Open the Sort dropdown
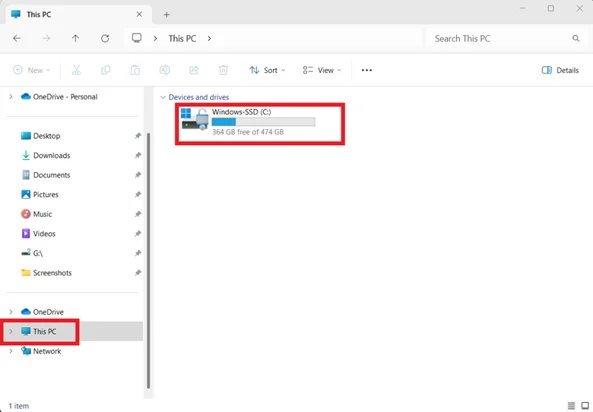This screenshot has width=593, height=412. [x=267, y=70]
